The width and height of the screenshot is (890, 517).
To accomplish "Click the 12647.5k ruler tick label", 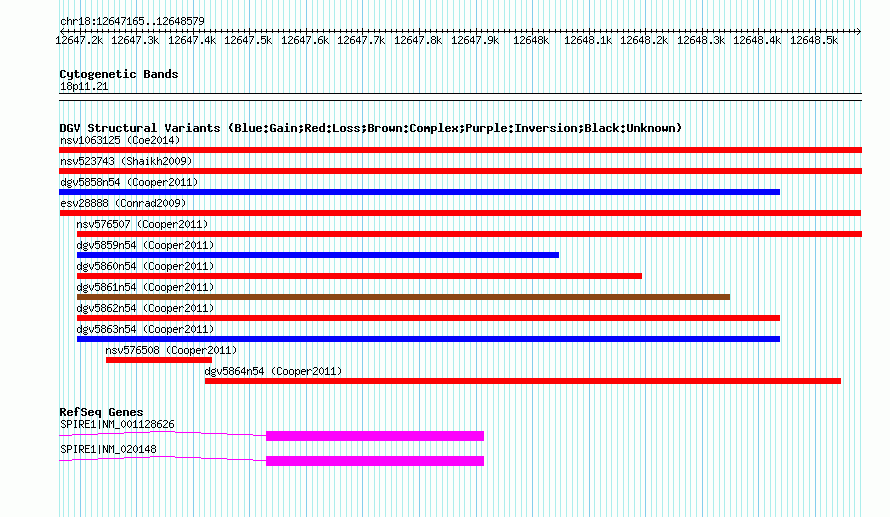I will pyautogui.click(x=248, y=40).
